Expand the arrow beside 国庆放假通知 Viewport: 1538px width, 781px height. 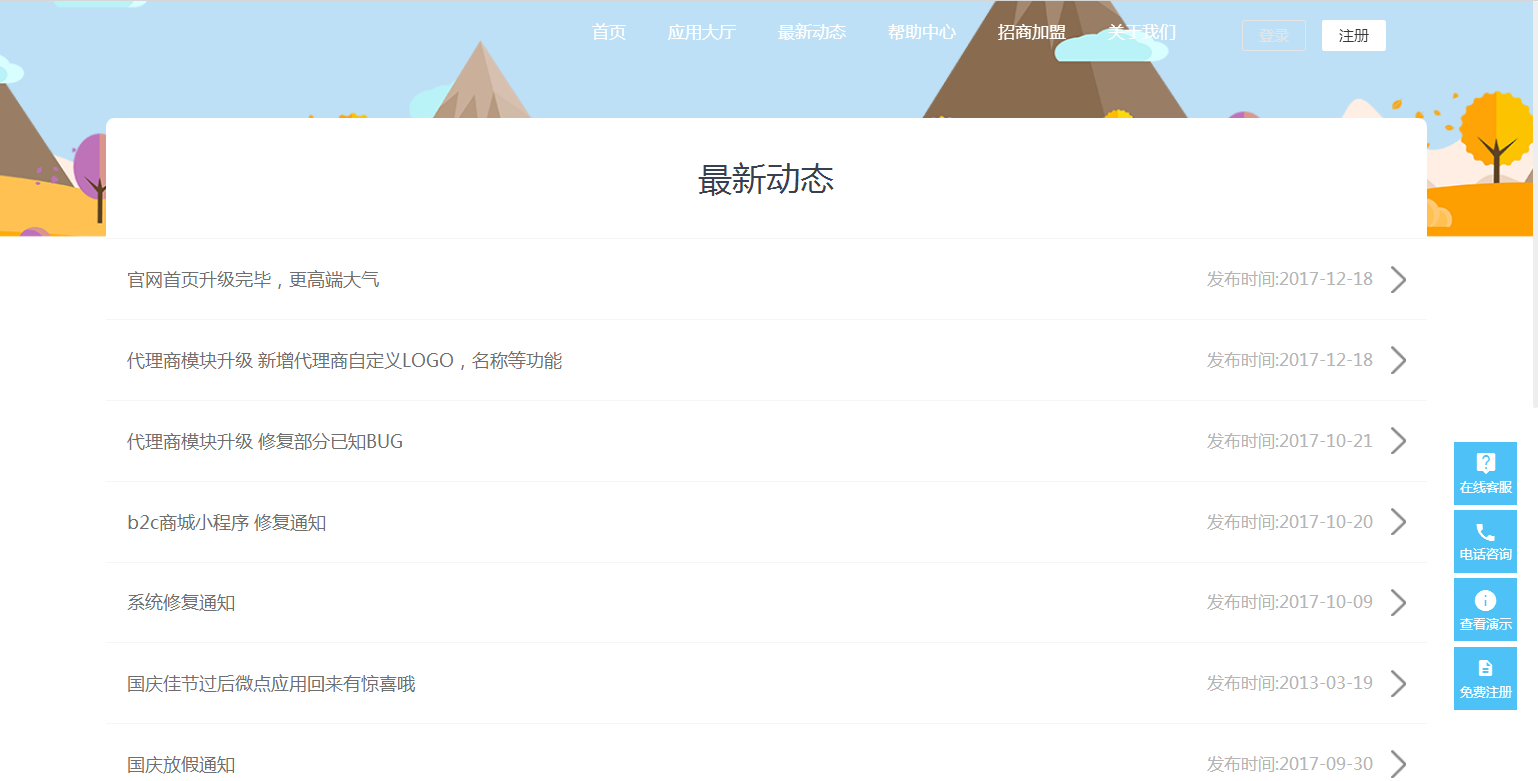click(1397, 763)
